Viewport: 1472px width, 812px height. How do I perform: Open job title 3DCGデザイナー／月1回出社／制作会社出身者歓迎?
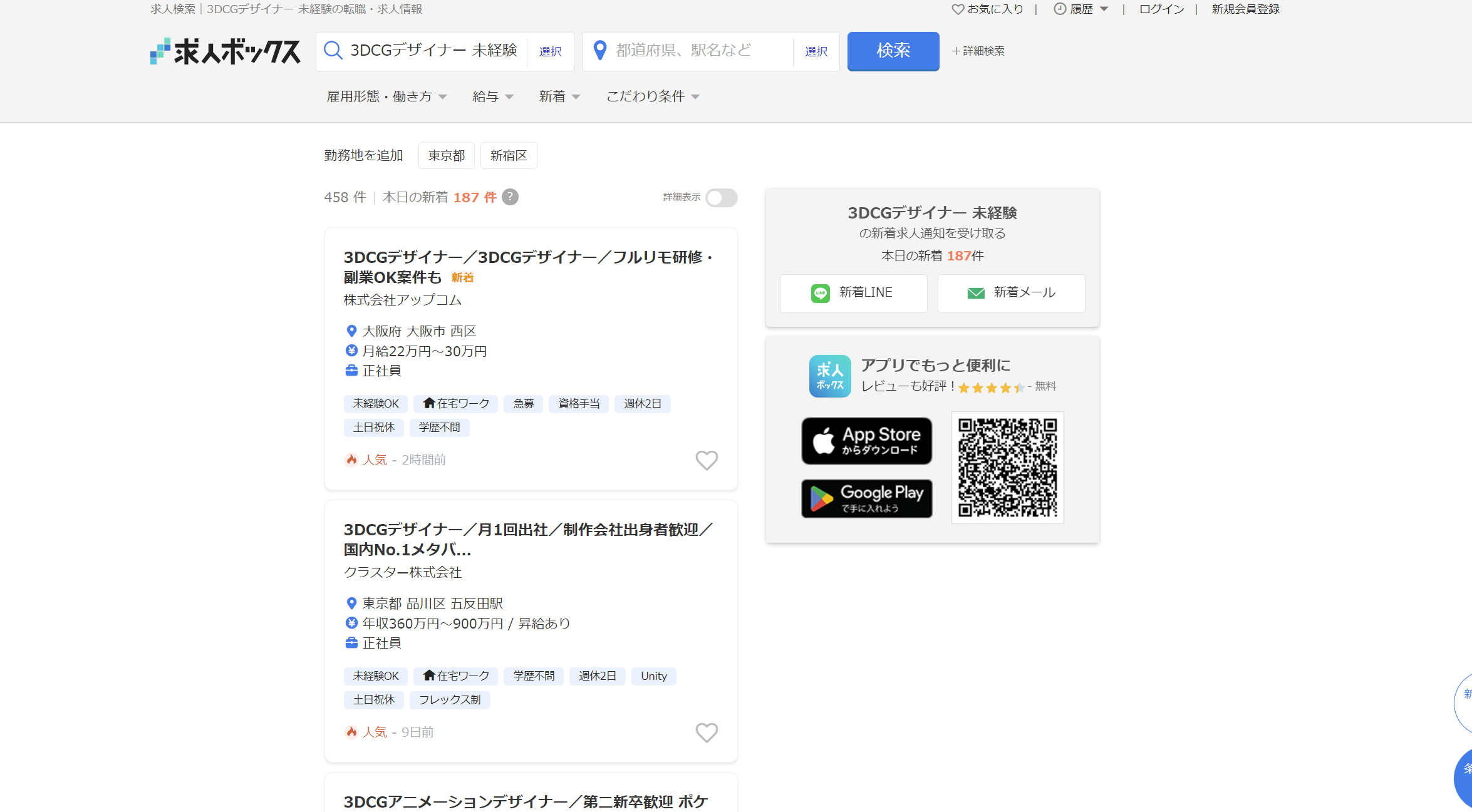click(x=527, y=540)
